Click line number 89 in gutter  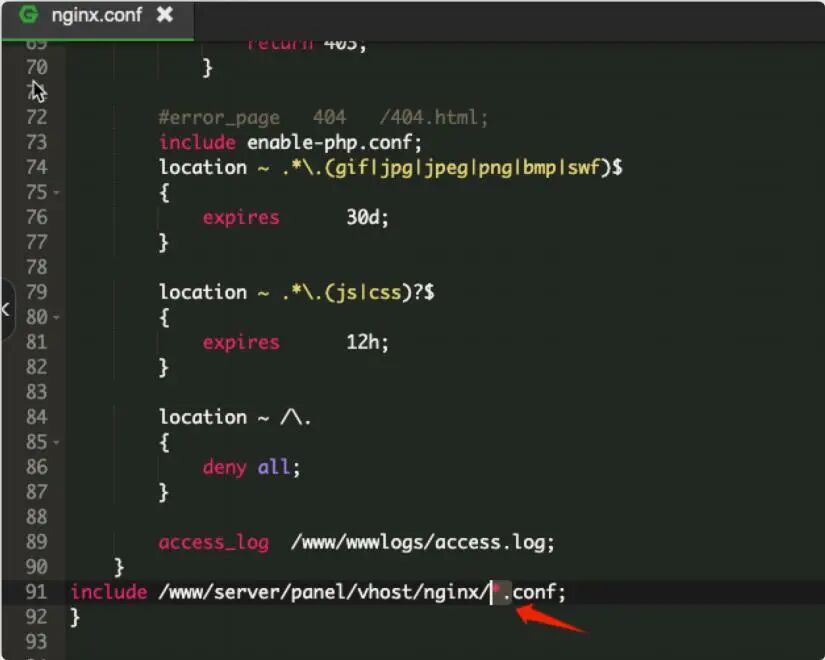[x=36, y=542]
